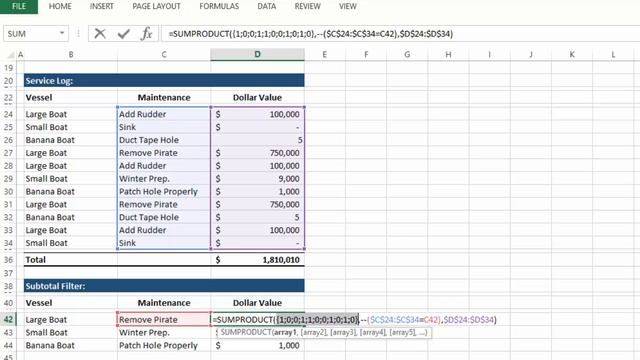Open the DATA ribbon tab
640x360 pixels.
tap(267, 7)
